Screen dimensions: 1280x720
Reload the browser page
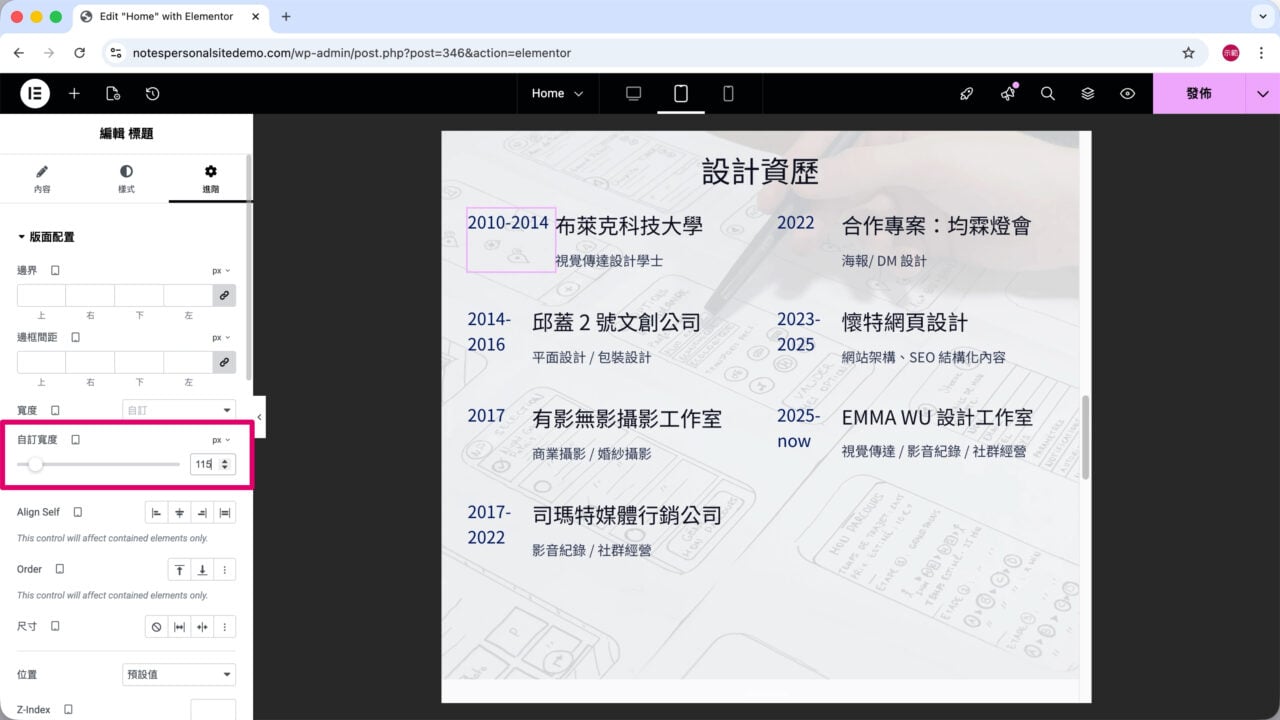(x=79, y=53)
